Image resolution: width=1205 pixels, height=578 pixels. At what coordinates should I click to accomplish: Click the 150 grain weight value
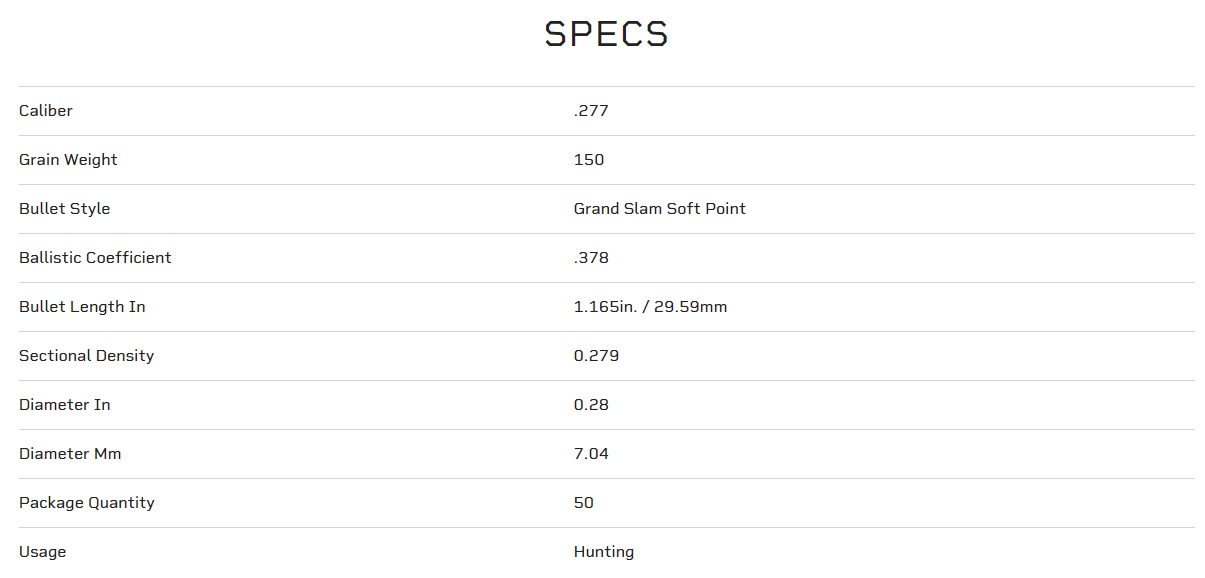589,160
